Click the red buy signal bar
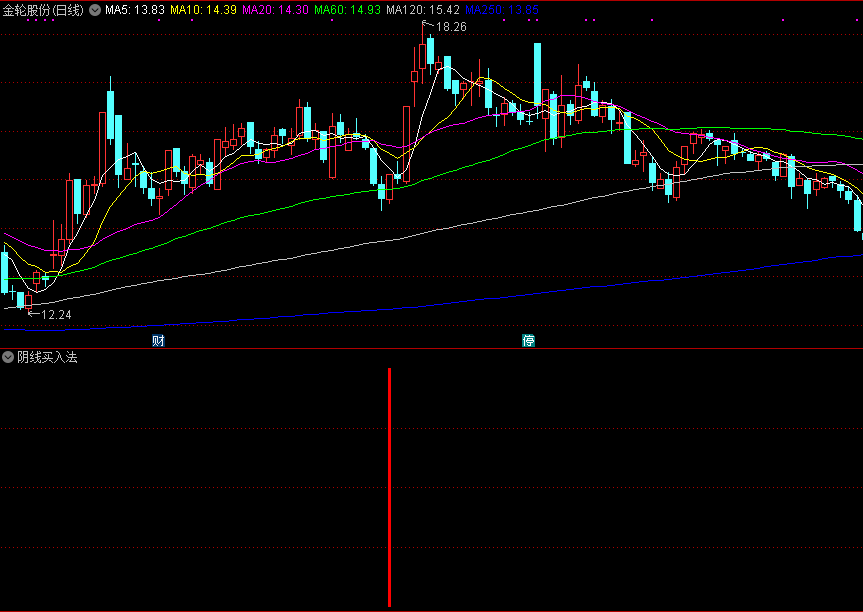863x612 pixels. pyautogui.click(x=390, y=487)
